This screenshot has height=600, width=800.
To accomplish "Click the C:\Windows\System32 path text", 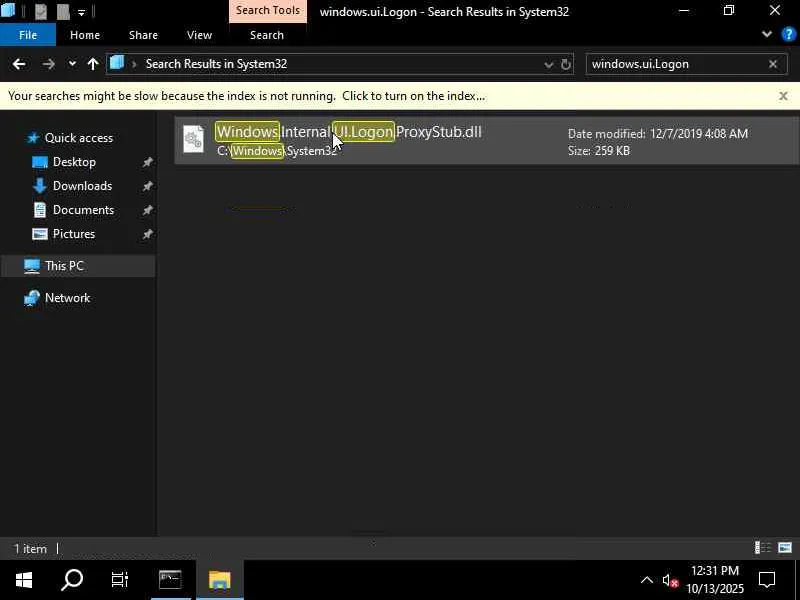I will coord(277,151).
